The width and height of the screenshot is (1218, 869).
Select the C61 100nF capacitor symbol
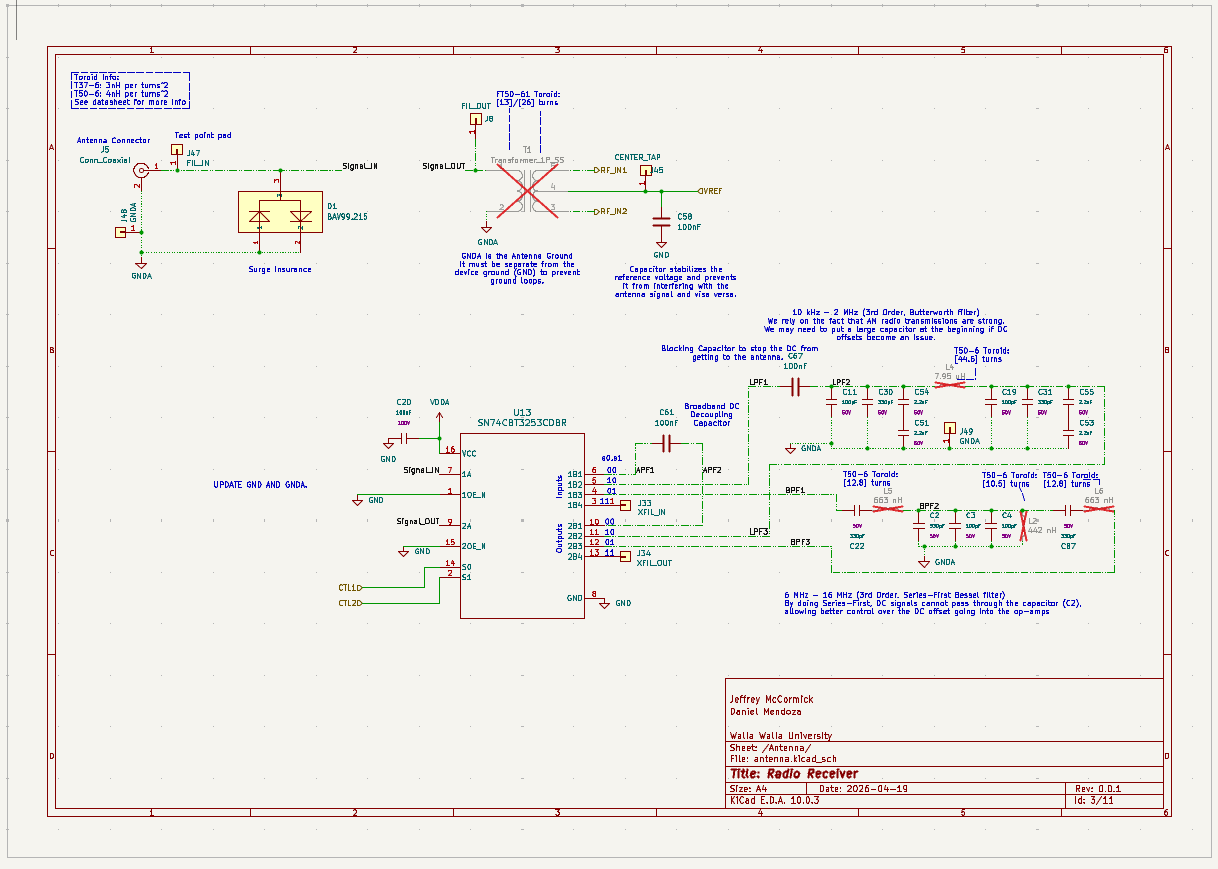point(668,443)
